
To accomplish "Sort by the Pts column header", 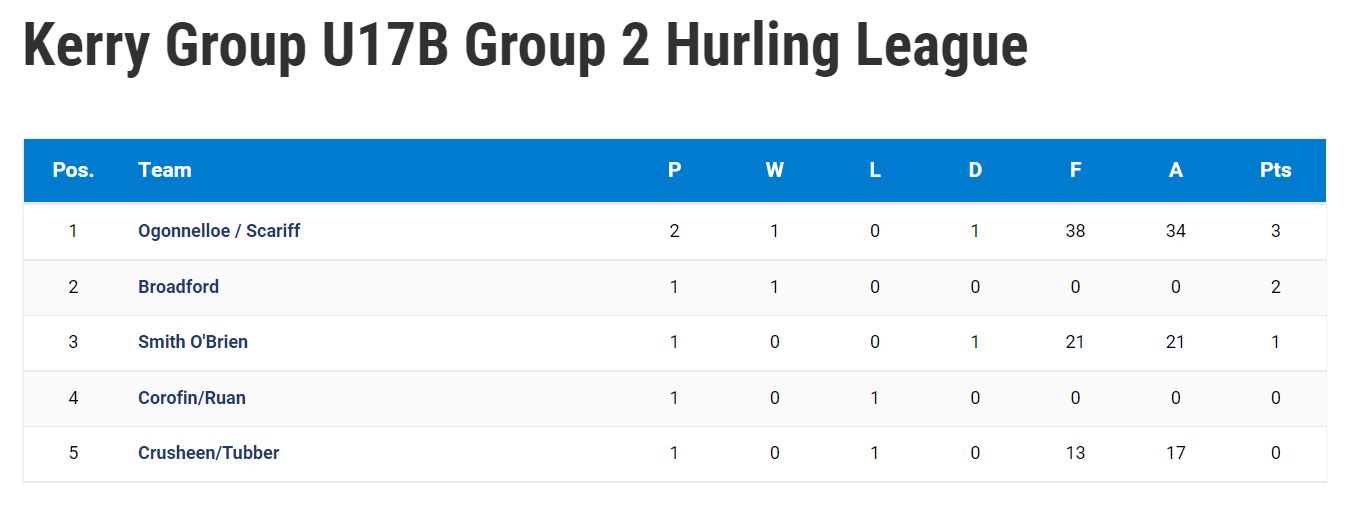I will point(1276,170).
